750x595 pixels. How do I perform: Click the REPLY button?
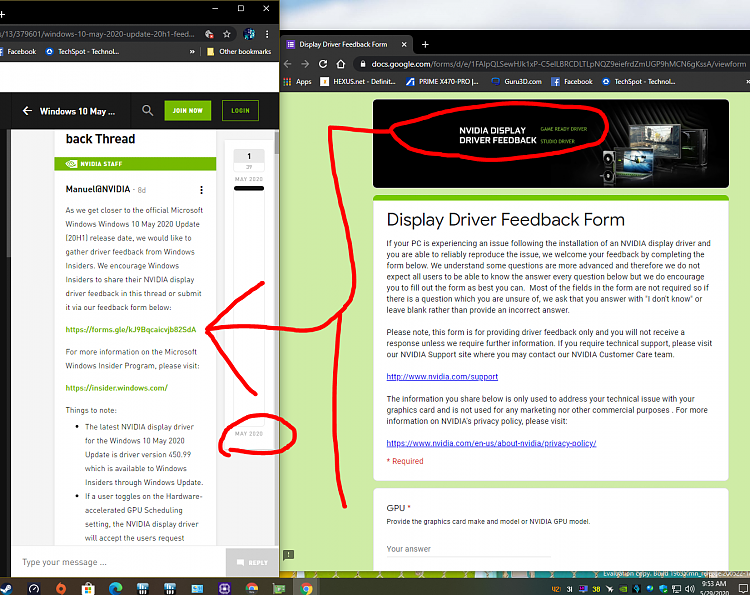(252, 562)
